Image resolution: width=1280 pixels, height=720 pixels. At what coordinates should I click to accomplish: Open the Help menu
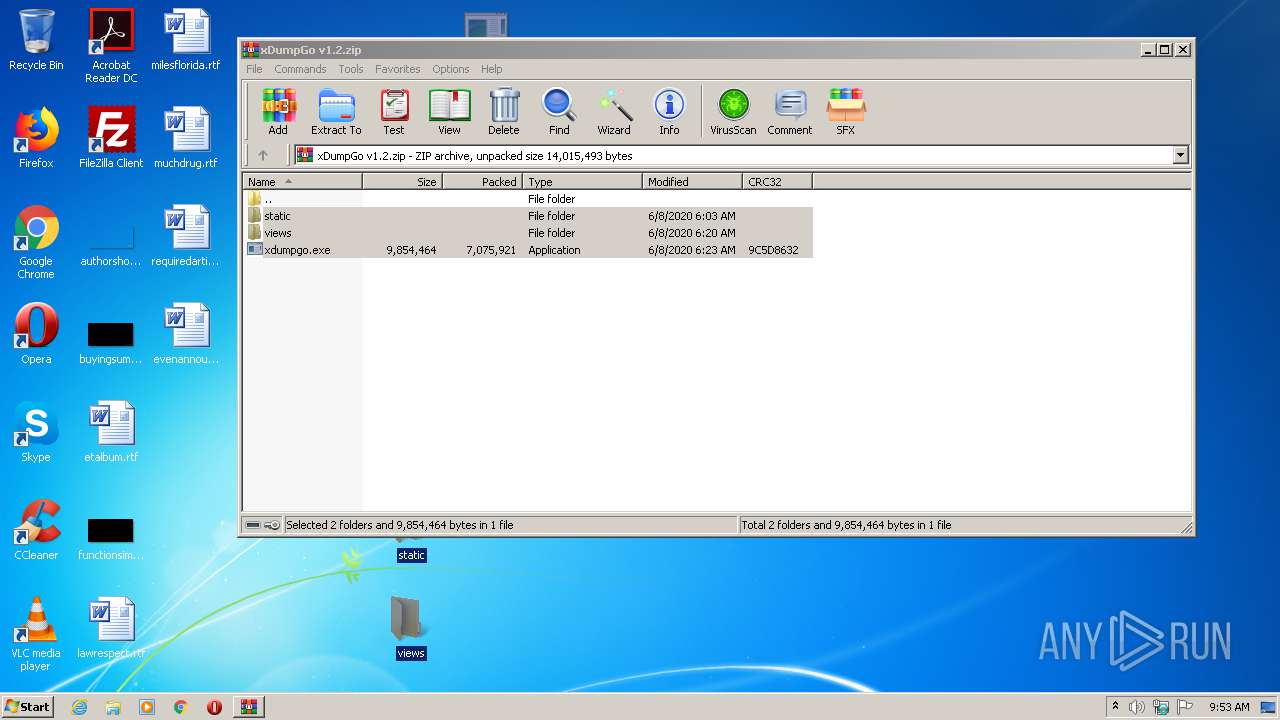click(x=491, y=69)
